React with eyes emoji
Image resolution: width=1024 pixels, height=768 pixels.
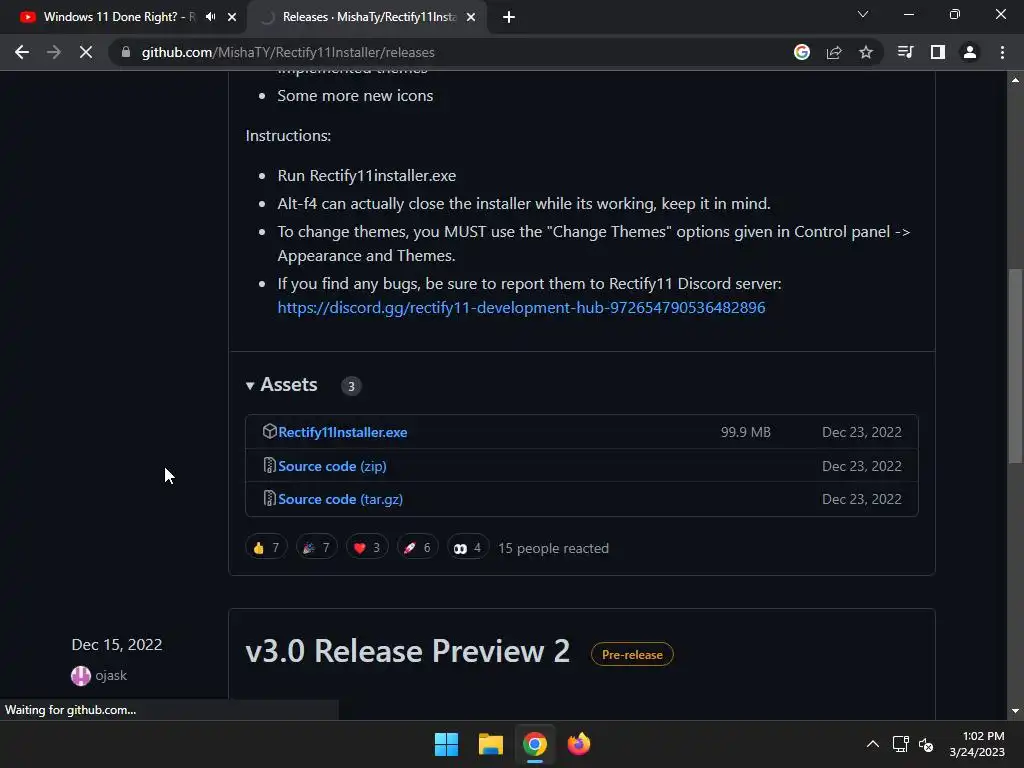[x=468, y=547]
